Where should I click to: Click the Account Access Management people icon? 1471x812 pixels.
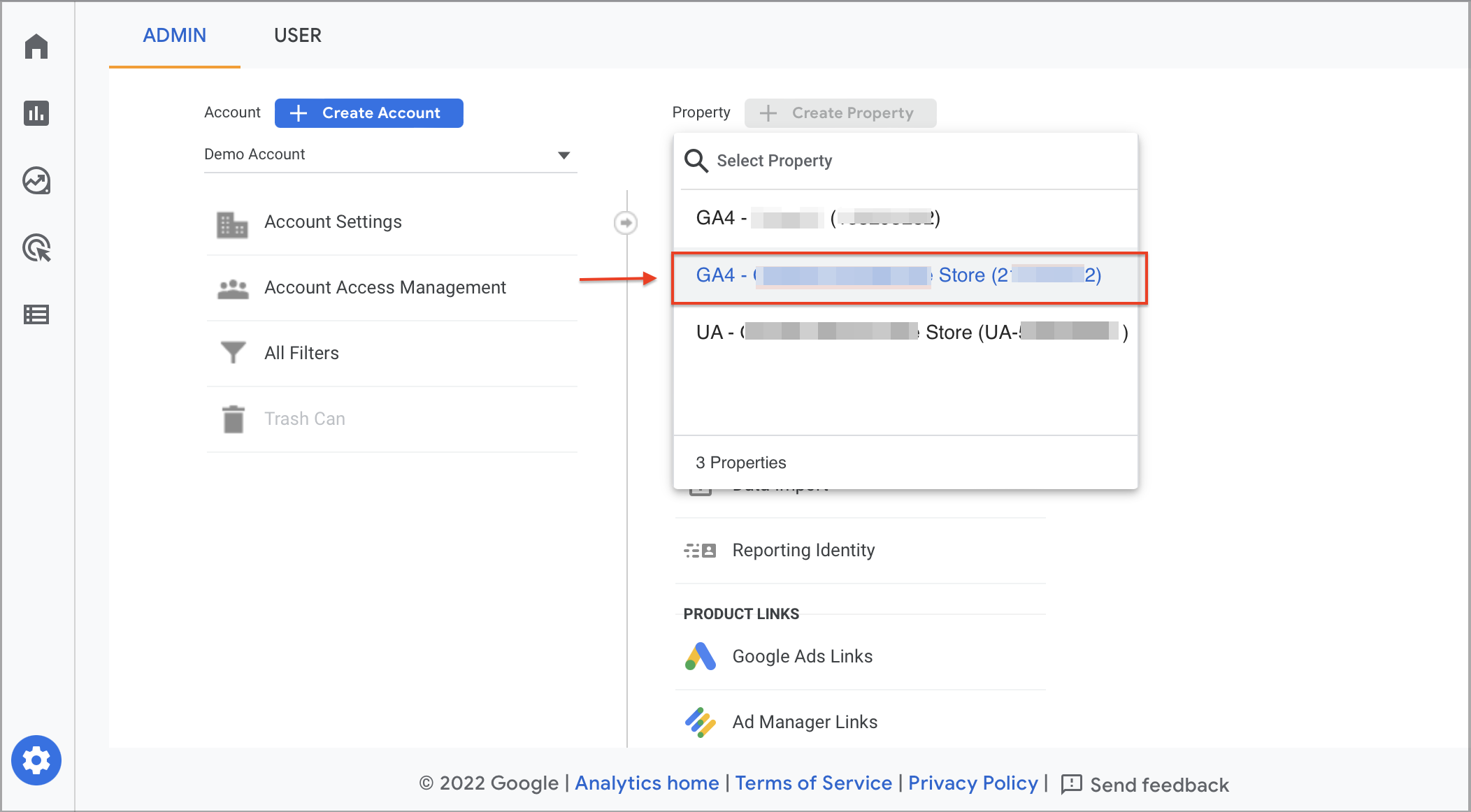point(233,289)
